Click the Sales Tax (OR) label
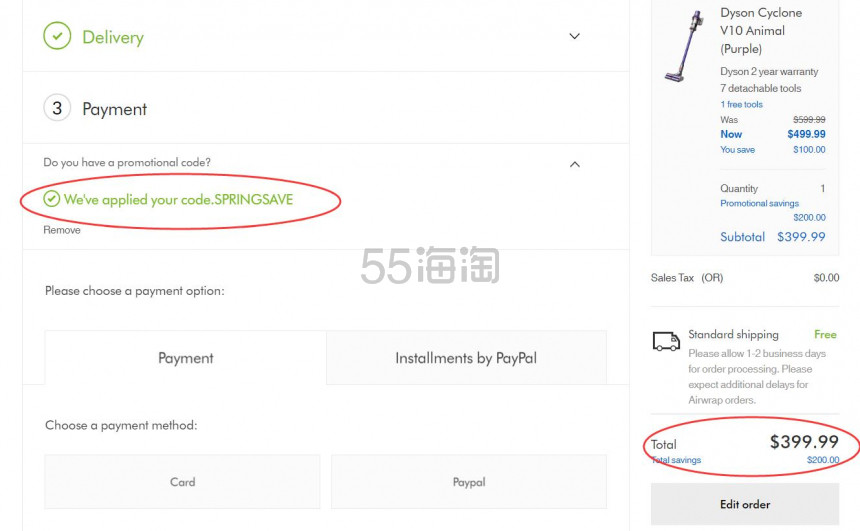 (x=687, y=278)
